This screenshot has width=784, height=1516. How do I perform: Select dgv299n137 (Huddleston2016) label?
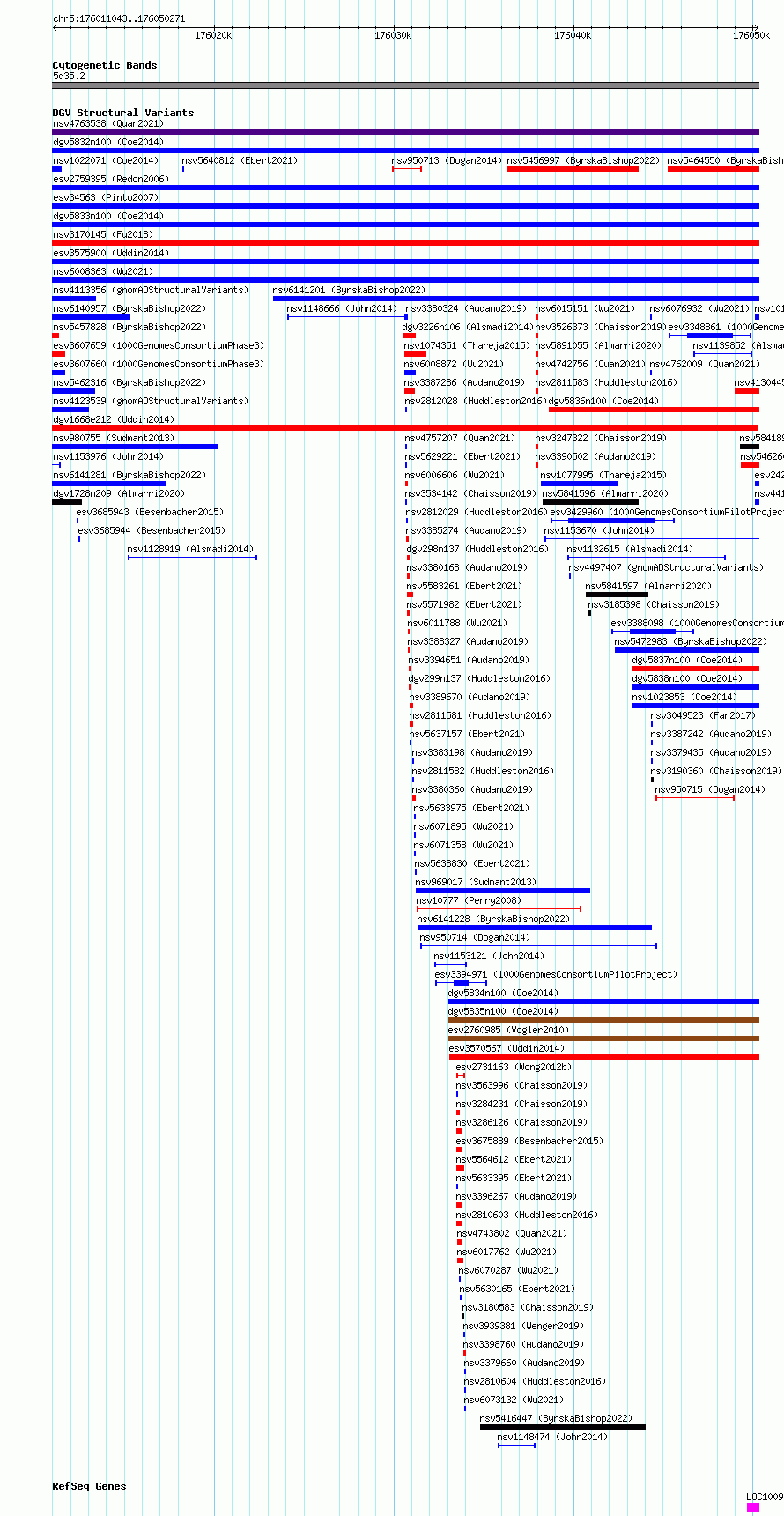click(478, 678)
